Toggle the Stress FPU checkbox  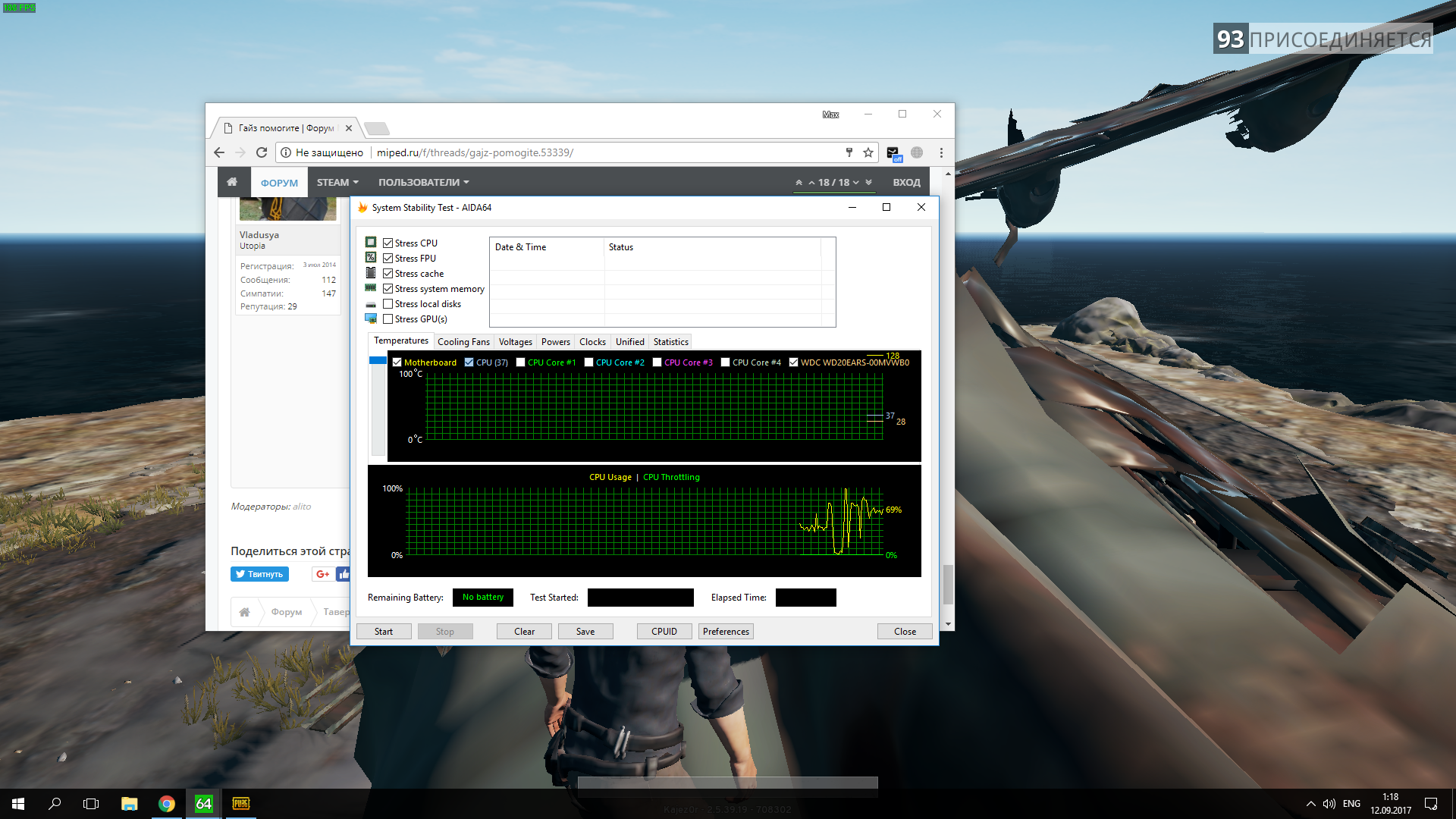click(x=388, y=259)
